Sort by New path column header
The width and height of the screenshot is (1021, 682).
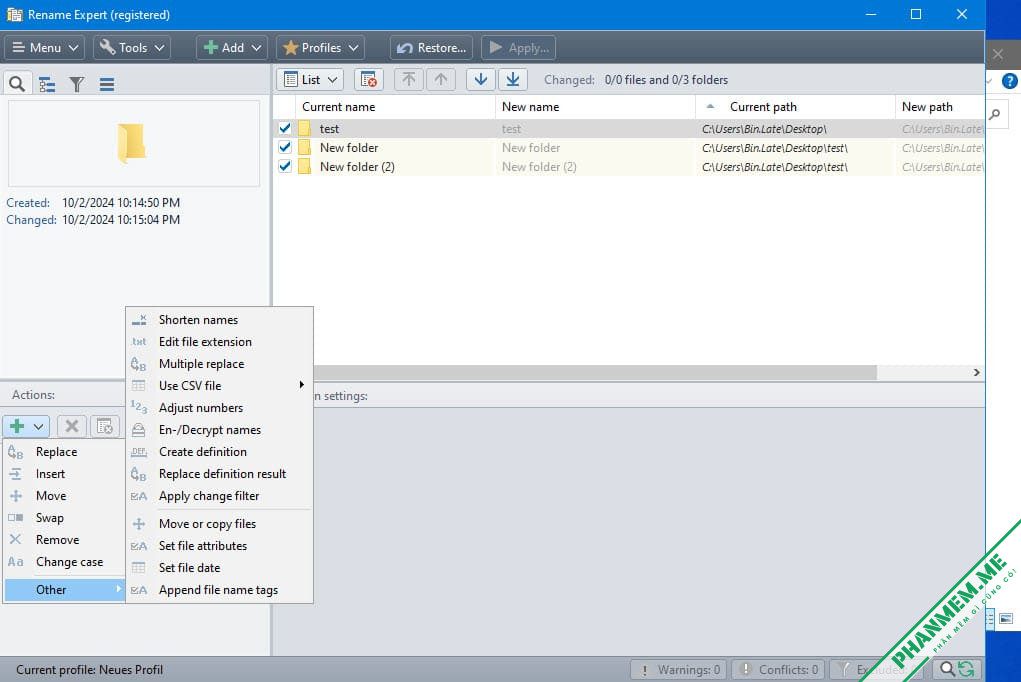(x=939, y=107)
